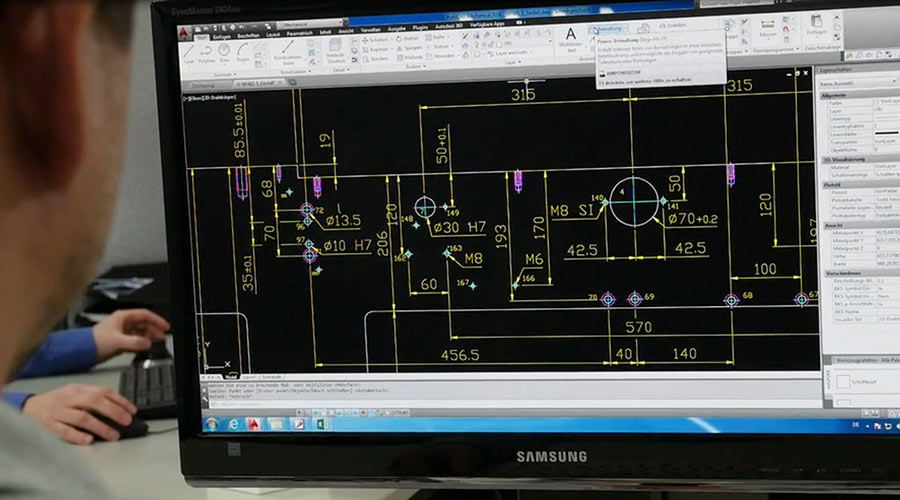Viewport: 900px width, 500px height.
Task: Open the Verwalten ribbon tab
Action: 371,30
